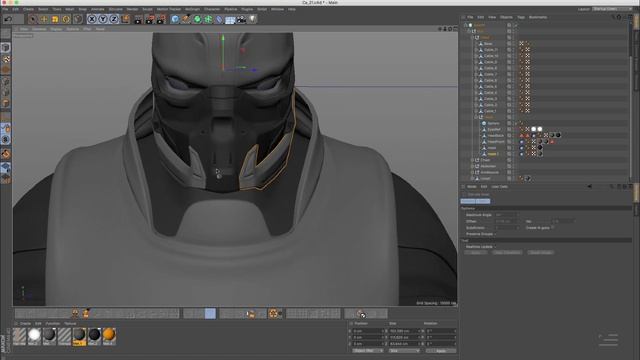This screenshot has width=640, height=360.
Task: Click the green Array modeling icon
Action: click(208, 19)
